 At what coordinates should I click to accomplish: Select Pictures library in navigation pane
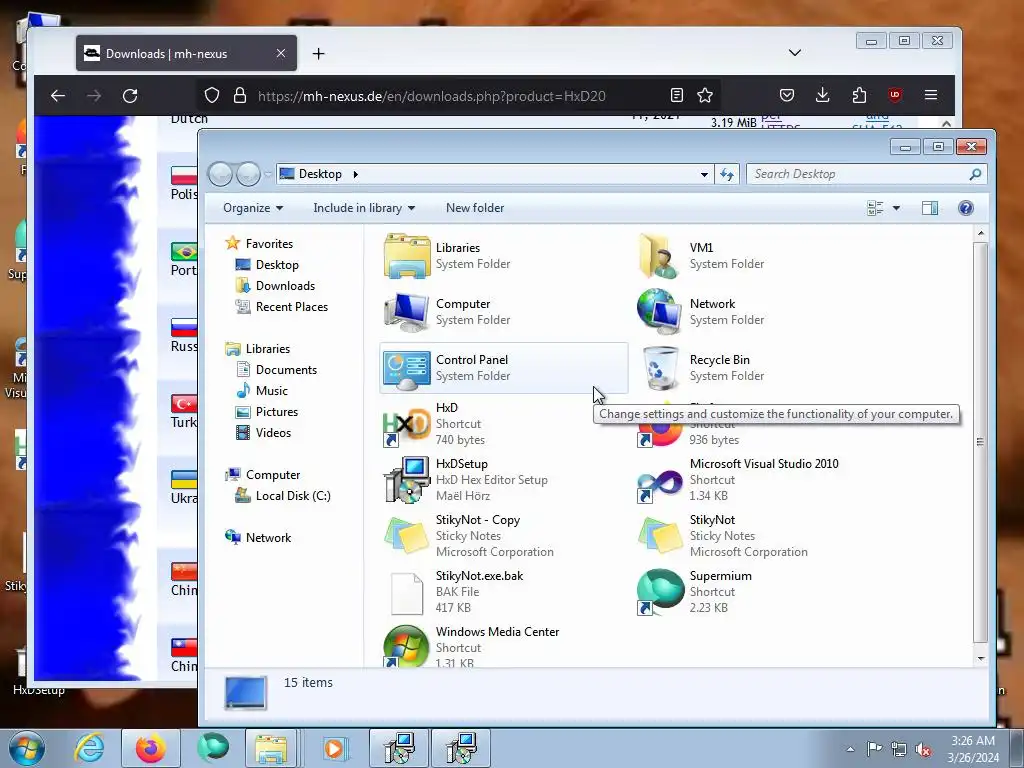tap(276, 411)
